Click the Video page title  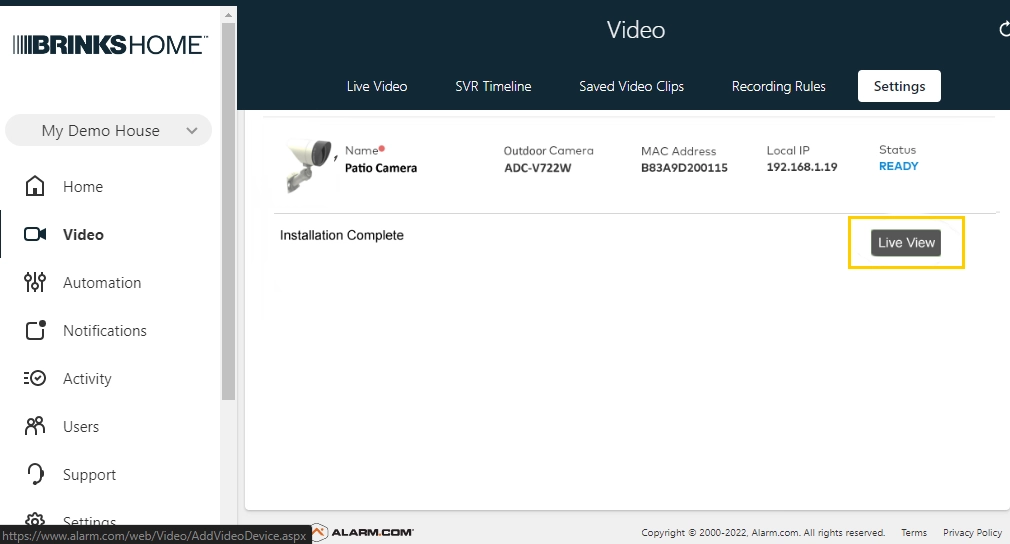point(636,30)
